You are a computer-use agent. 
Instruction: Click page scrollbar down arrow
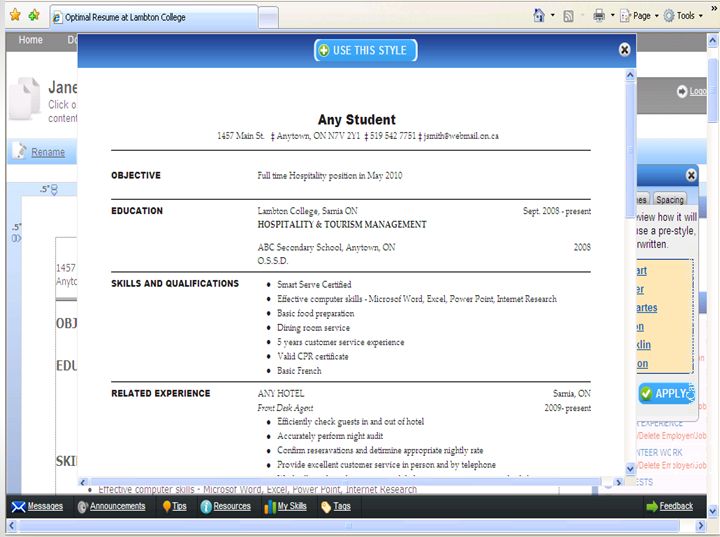(713, 510)
